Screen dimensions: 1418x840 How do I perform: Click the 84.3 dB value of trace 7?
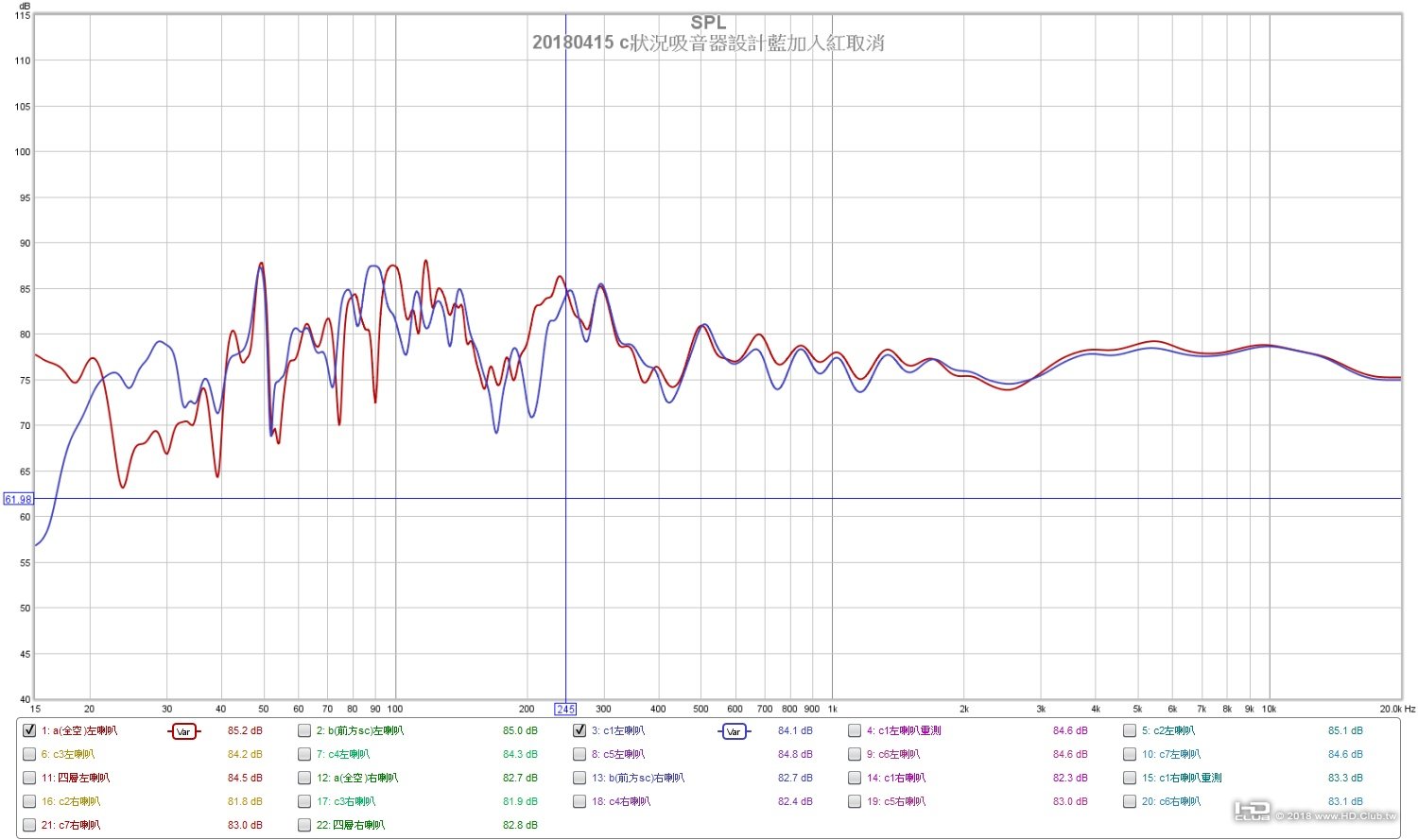coord(520,754)
